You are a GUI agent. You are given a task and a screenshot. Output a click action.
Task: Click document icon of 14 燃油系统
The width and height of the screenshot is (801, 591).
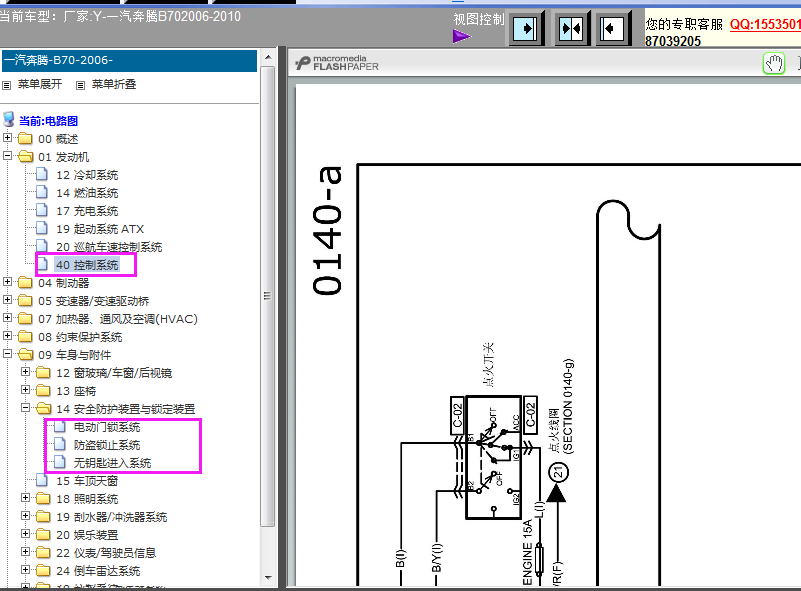point(42,193)
